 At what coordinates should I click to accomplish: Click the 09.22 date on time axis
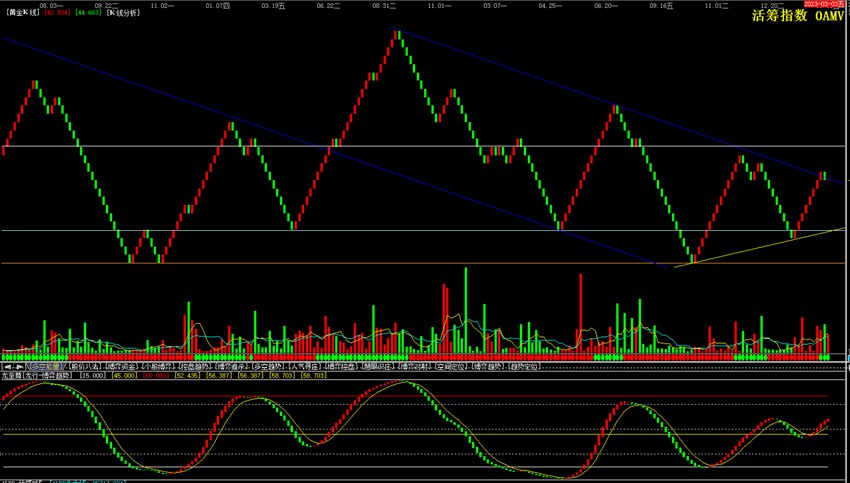(x=106, y=5)
